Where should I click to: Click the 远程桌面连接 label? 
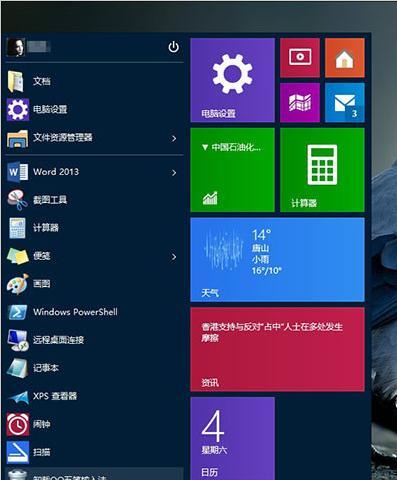58,340
